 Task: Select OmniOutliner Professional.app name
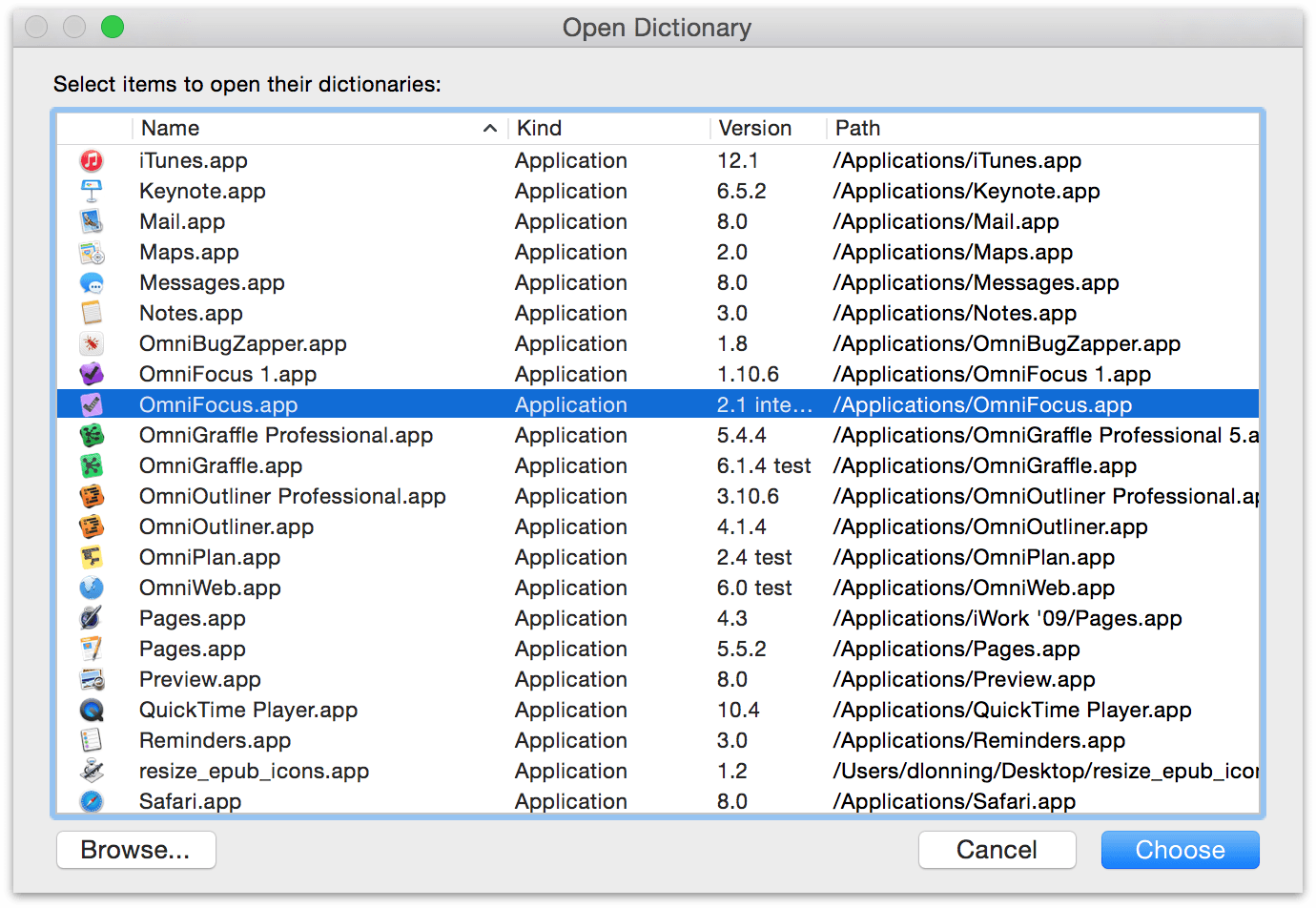(x=293, y=496)
